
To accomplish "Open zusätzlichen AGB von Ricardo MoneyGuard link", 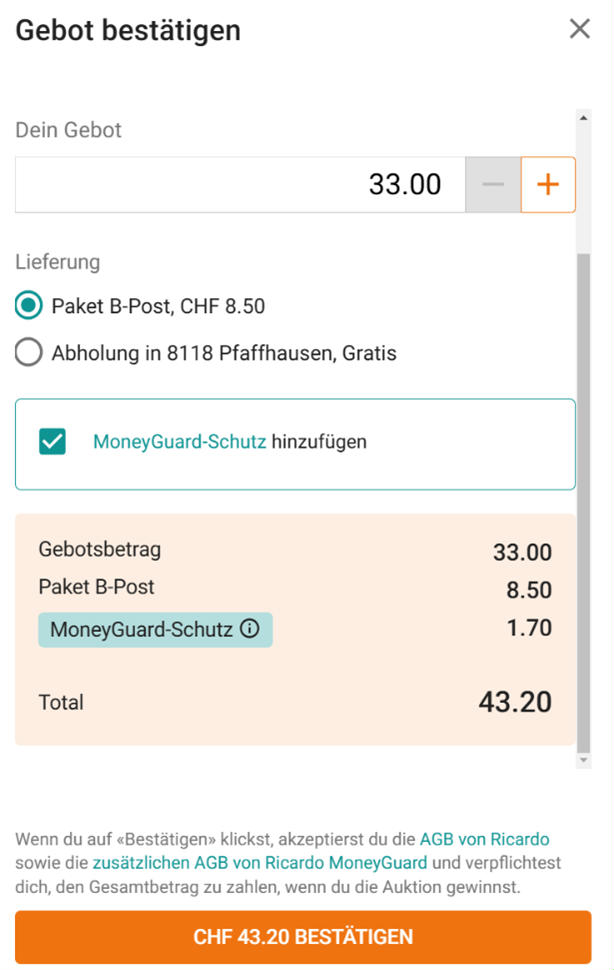I will click(260, 862).
